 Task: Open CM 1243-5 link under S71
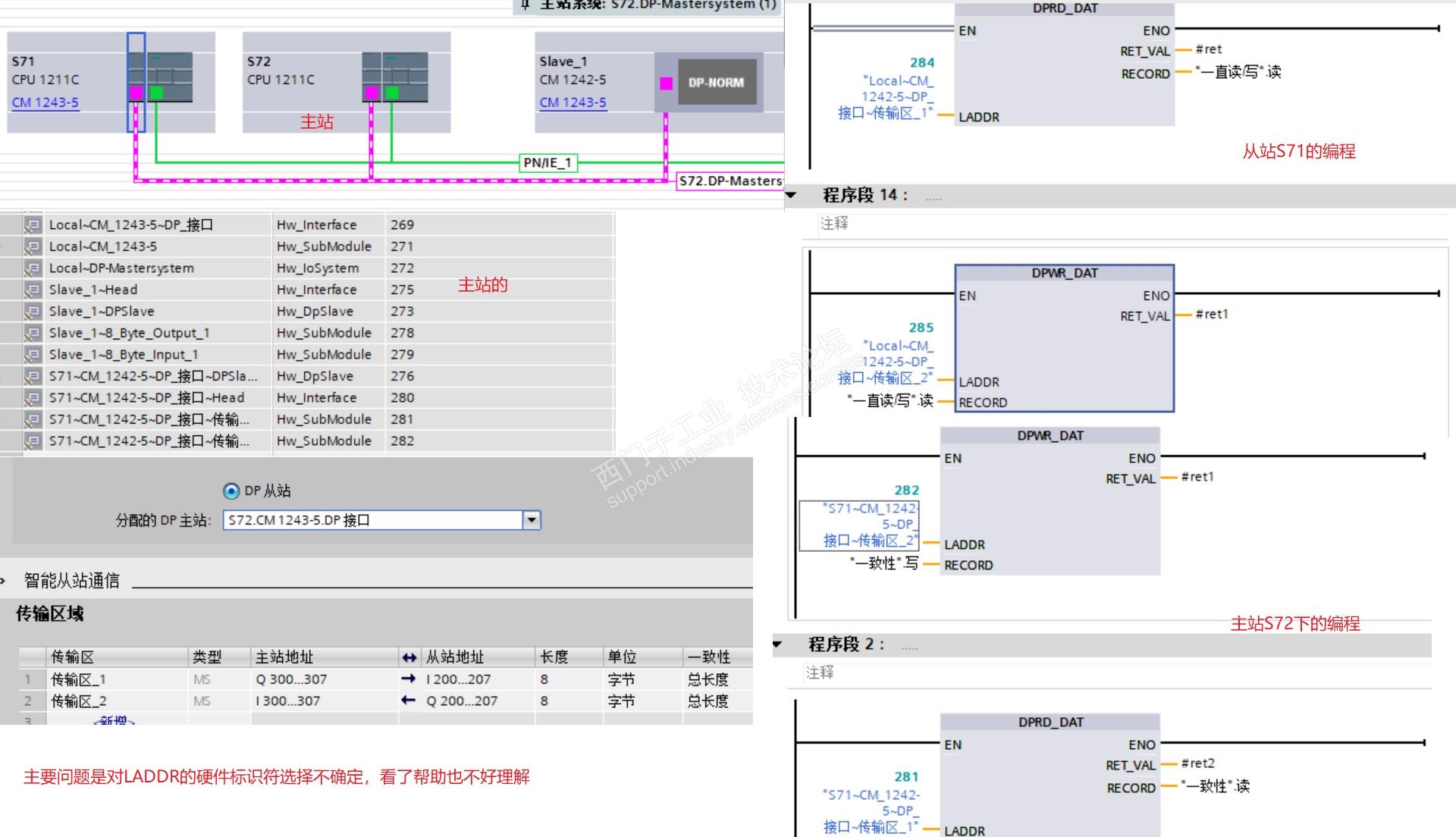[x=45, y=102]
